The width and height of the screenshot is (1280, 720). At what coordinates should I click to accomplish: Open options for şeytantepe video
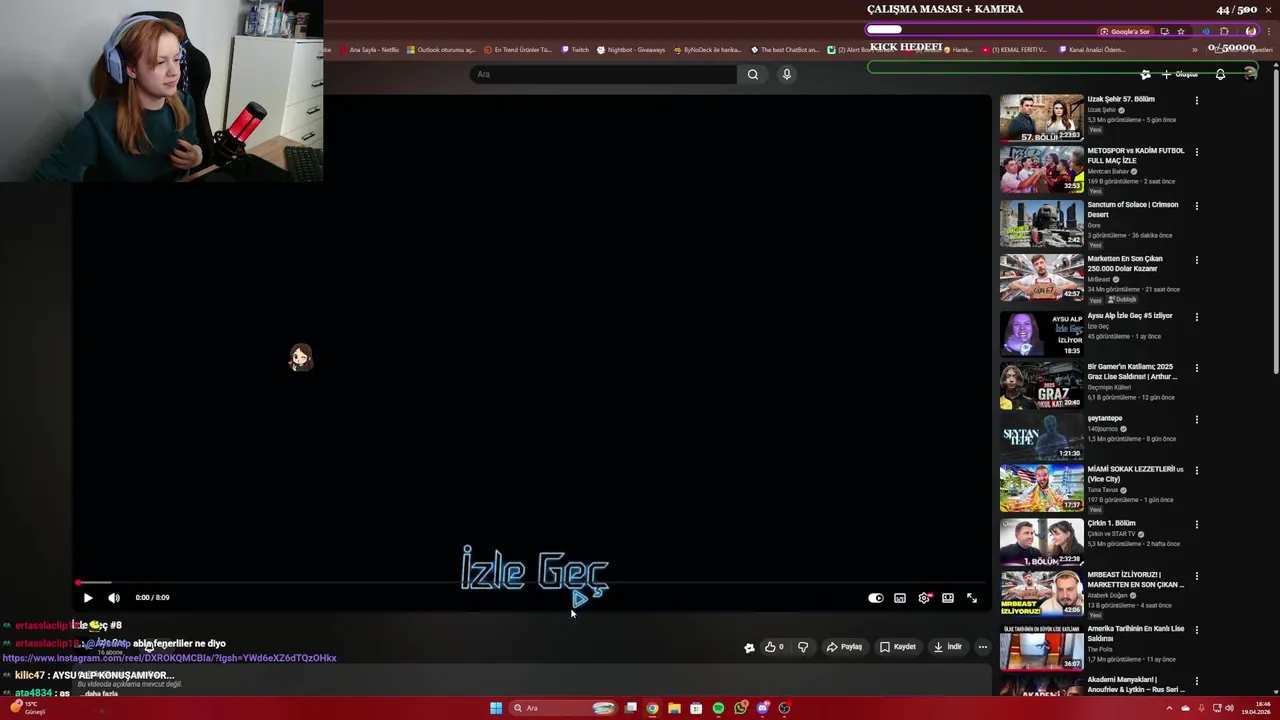[1196, 420]
